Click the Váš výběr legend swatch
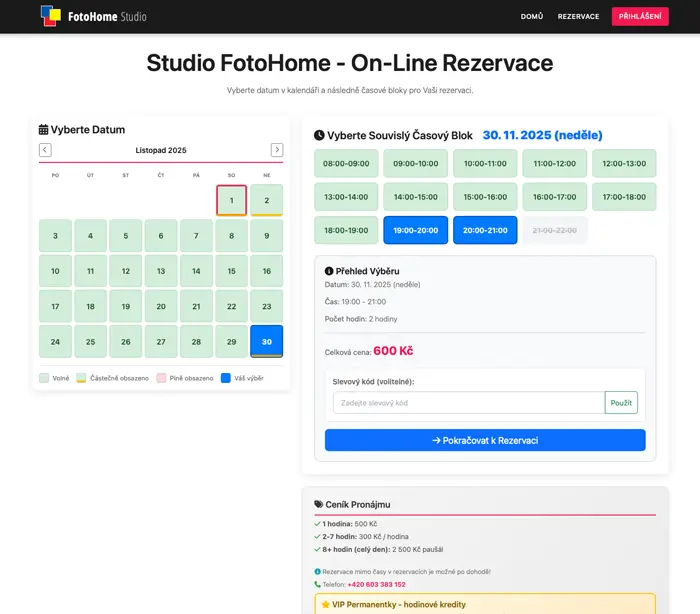 point(226,378)
